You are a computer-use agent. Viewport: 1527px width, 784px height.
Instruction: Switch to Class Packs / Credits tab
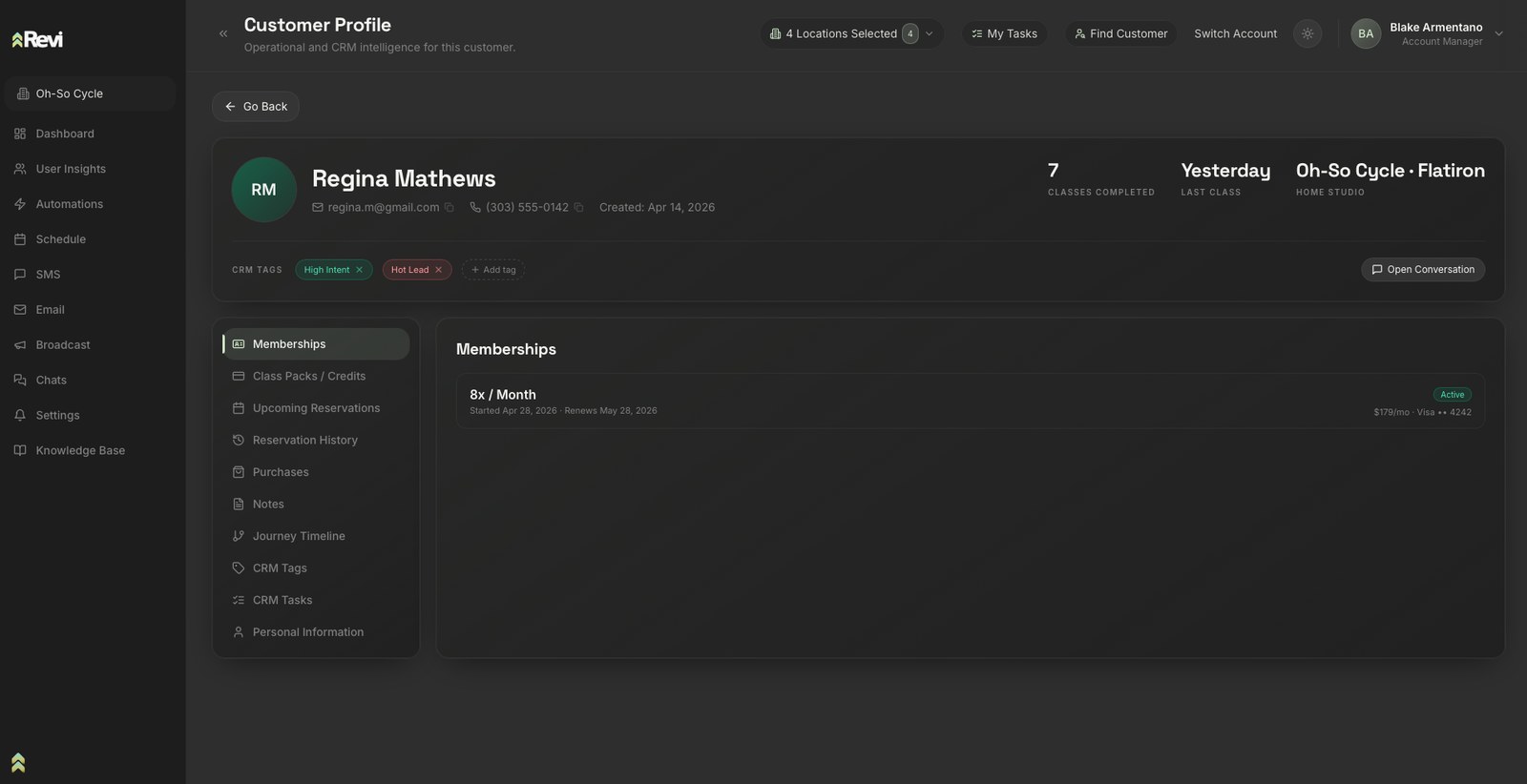point(316,377)
